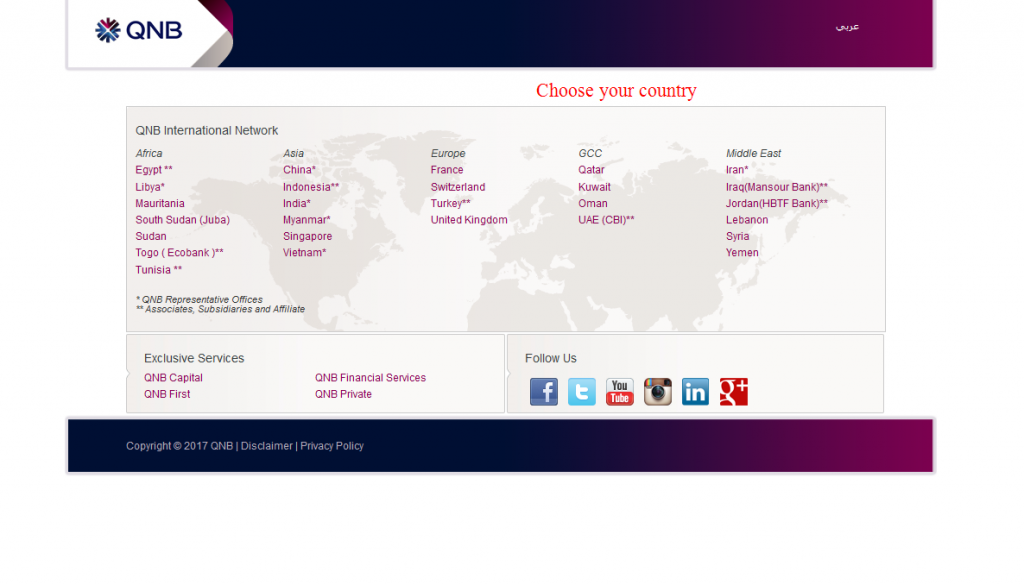Open QNB's Instagram account
Viewport: 1024px width, 585px height.
657,391
